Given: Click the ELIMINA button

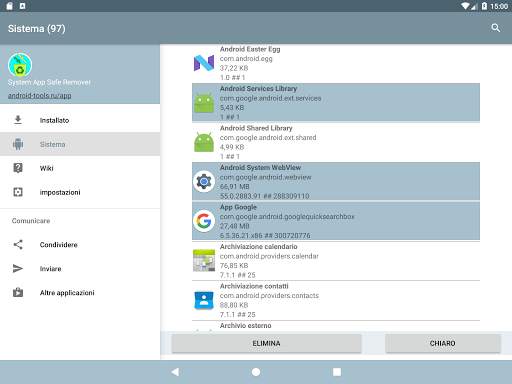Looking at the screenshot, I should click(266, 343).
